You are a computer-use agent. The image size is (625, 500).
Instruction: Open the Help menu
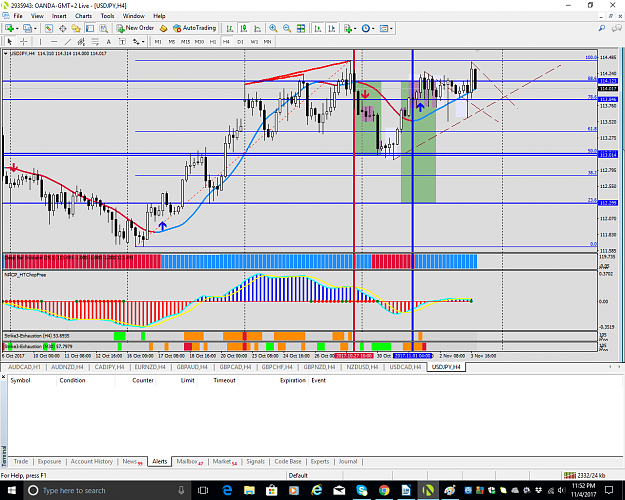pyautogui.click(x=159, y=16)
